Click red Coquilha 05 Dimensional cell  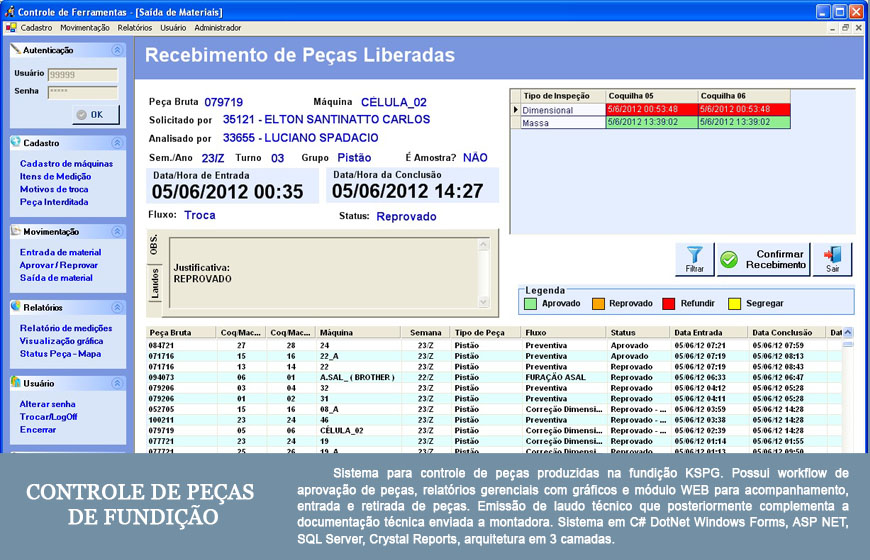tap(651, 109)
